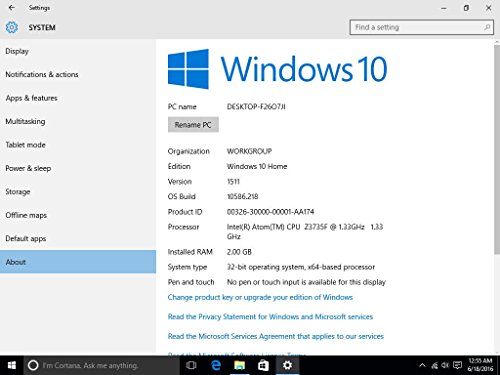Click the Product ID value 00326-30000-00001-AA174
This screenshot has height=375, width=500.
point(270,212)
